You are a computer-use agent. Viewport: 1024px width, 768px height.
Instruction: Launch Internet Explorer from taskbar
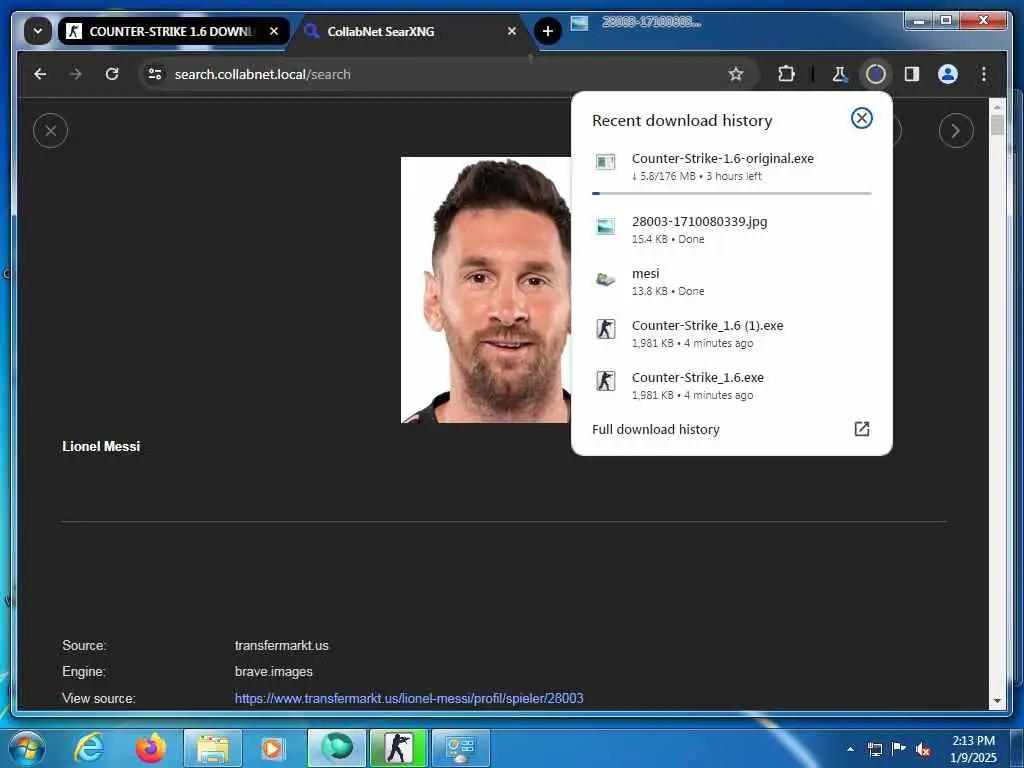click(89, 748)
